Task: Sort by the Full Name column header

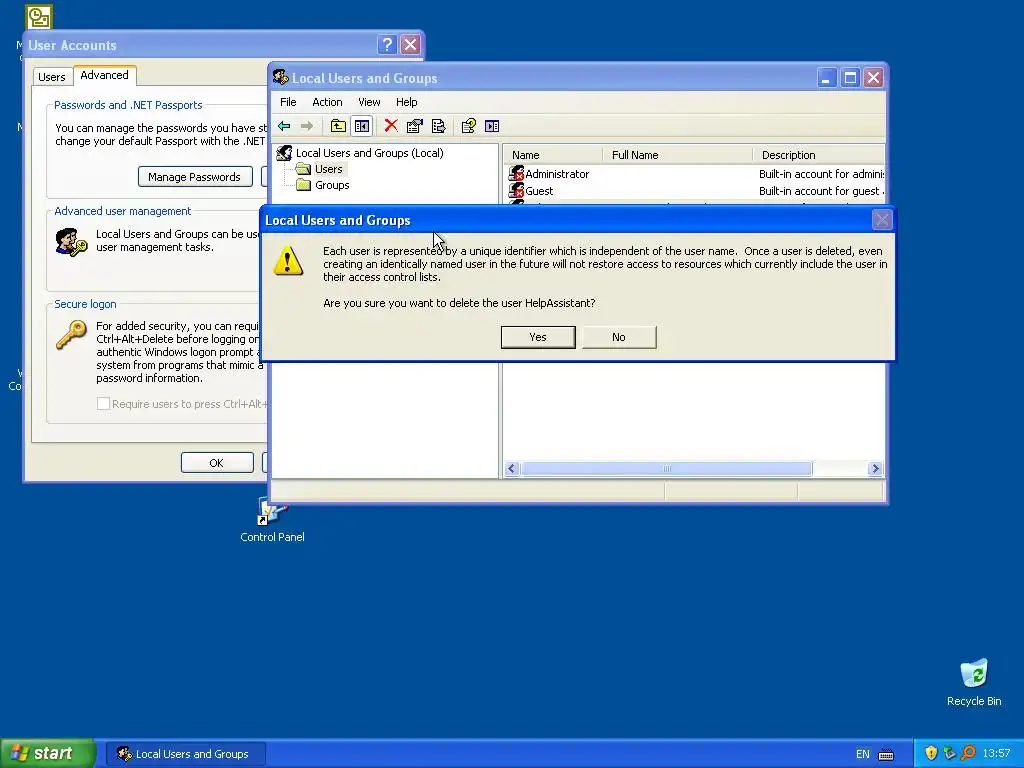Action: click(x=678, y=155)
